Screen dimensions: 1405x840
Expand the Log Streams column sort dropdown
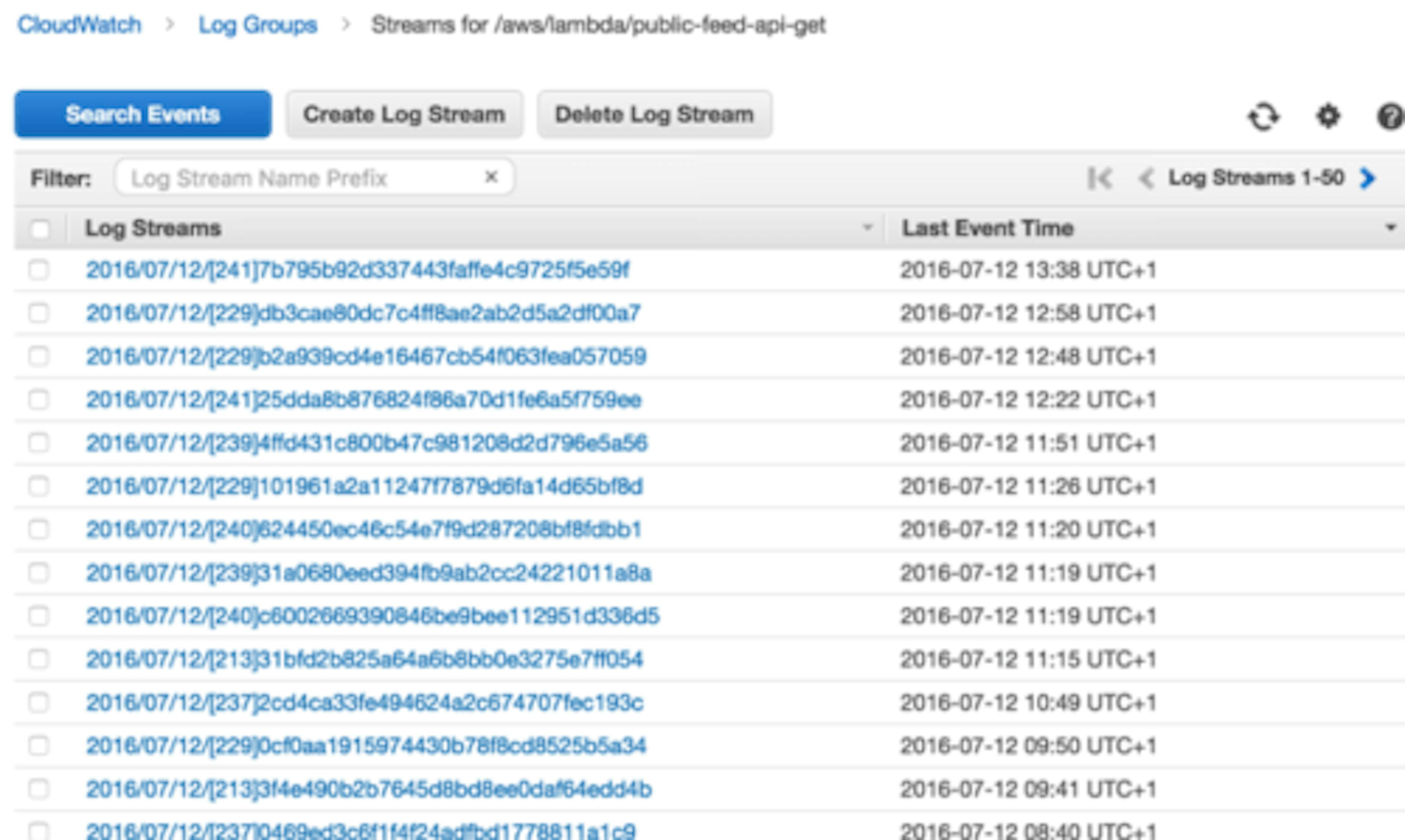pos(868,228)
